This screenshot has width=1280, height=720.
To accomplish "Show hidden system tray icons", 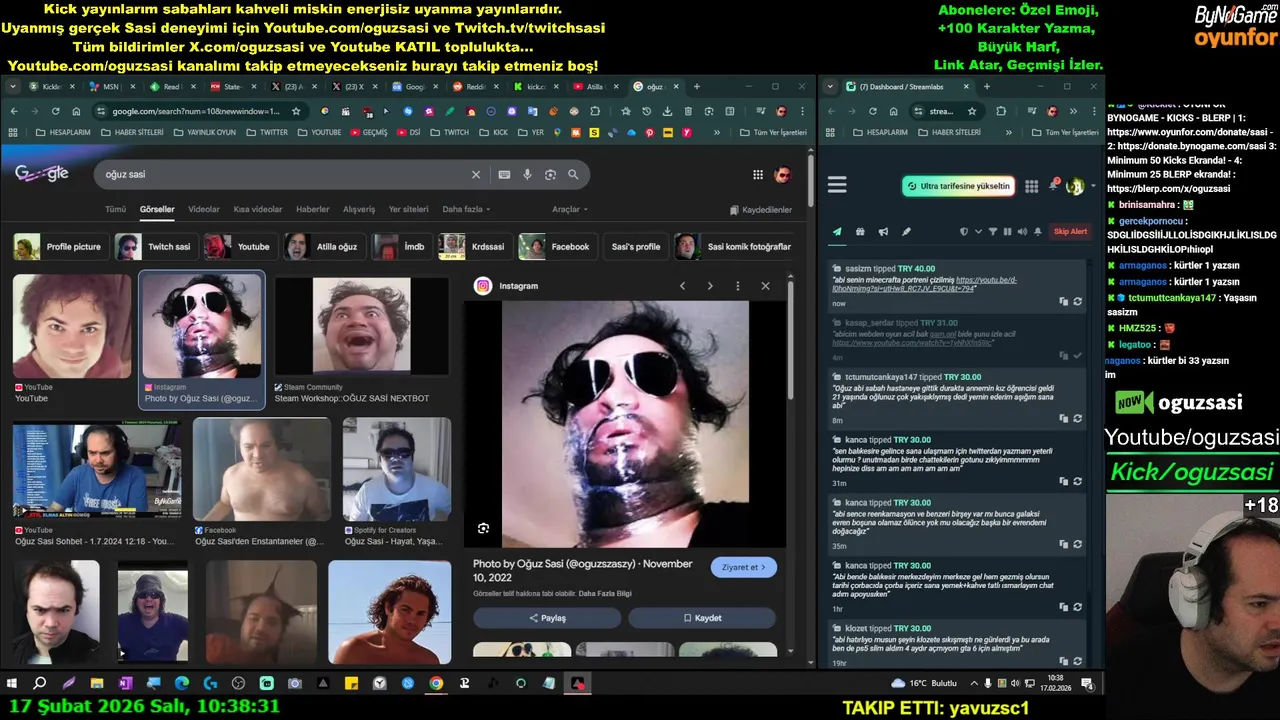I will pyautogui.click(x=975, y=683).
